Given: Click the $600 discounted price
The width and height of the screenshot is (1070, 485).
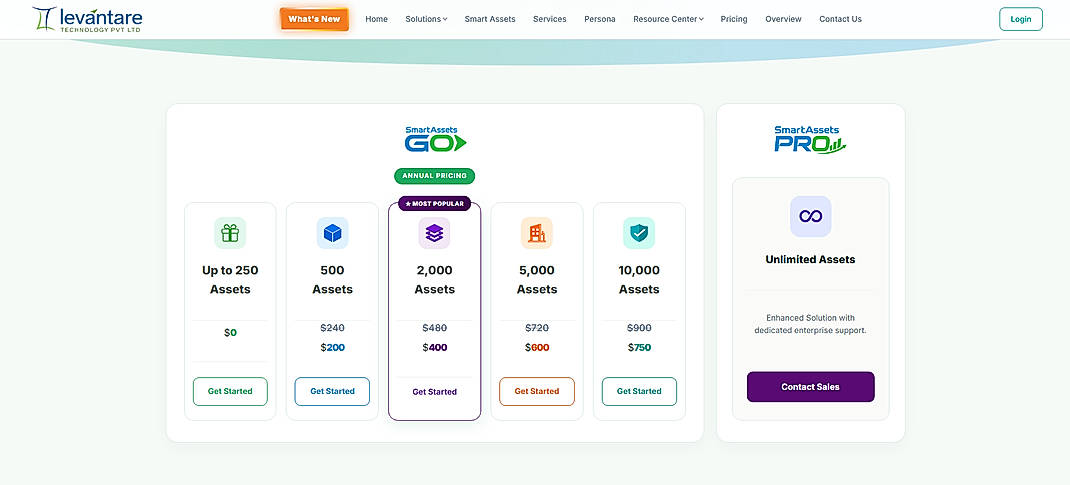Looking at the screenshot, I should click(x=537, y=347).
